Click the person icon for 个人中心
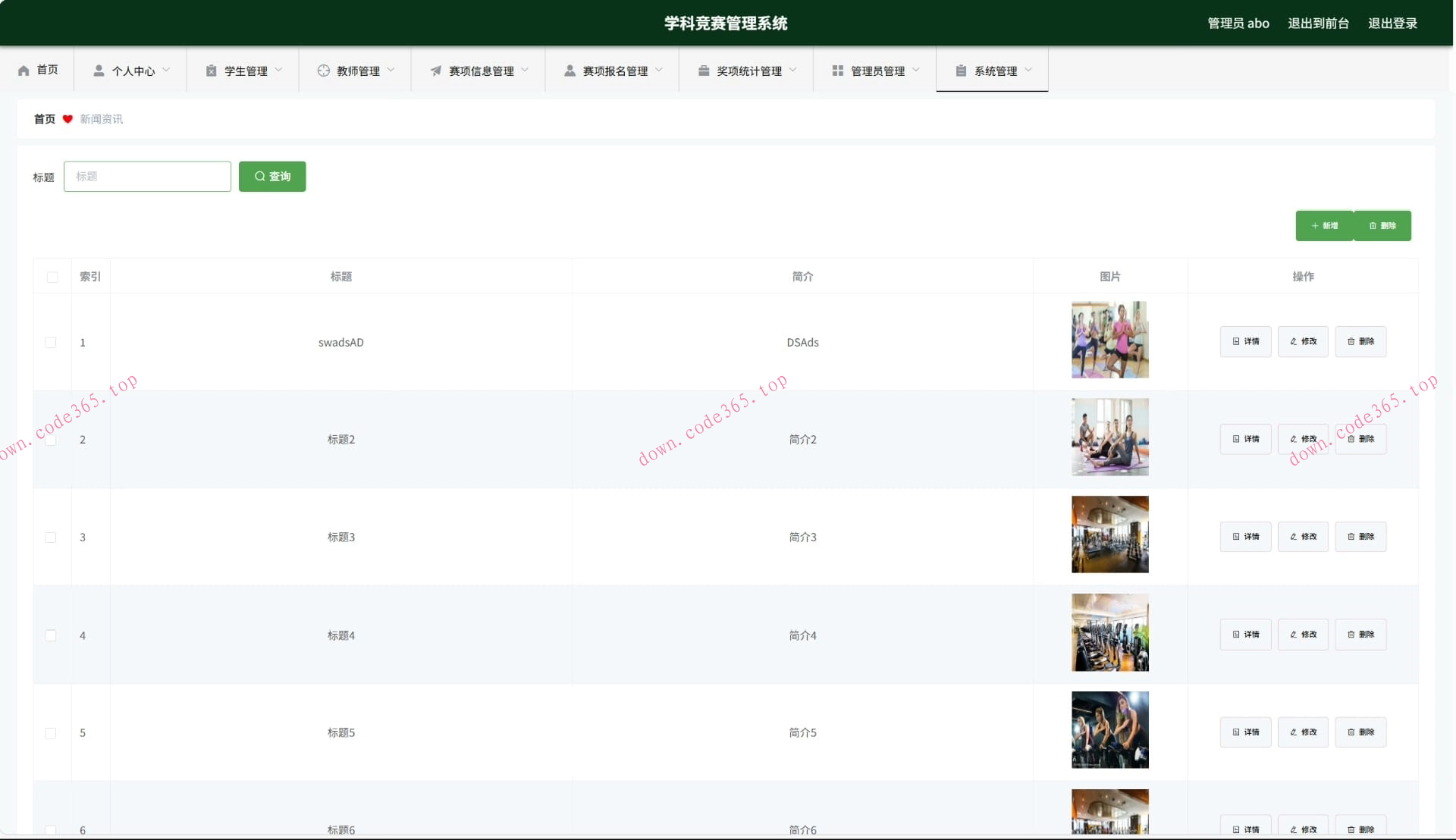 (x=99, y=71)
